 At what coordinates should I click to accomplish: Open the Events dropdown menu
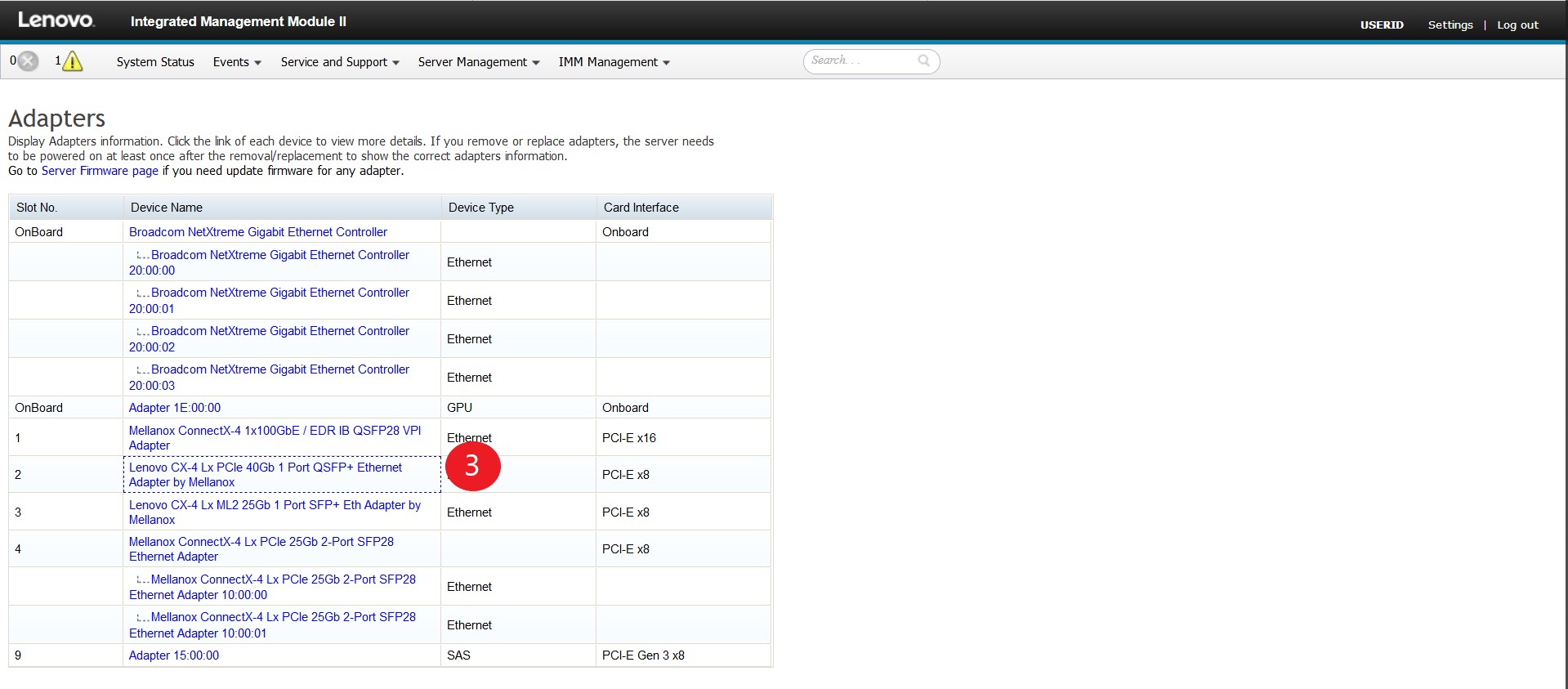point(236,62)
